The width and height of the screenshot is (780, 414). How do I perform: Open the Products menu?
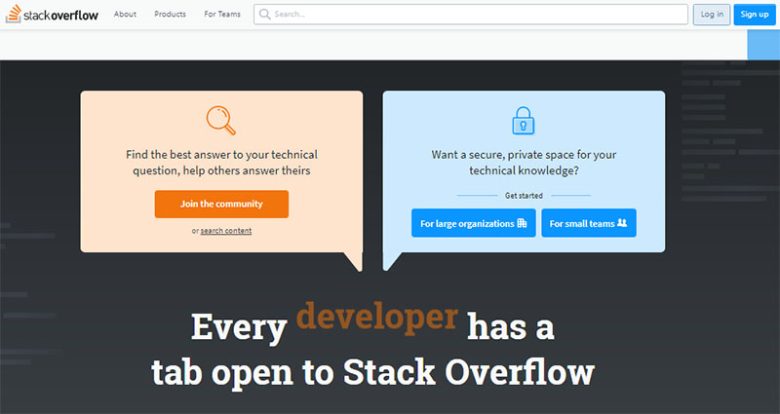click(x=170, y=14)
